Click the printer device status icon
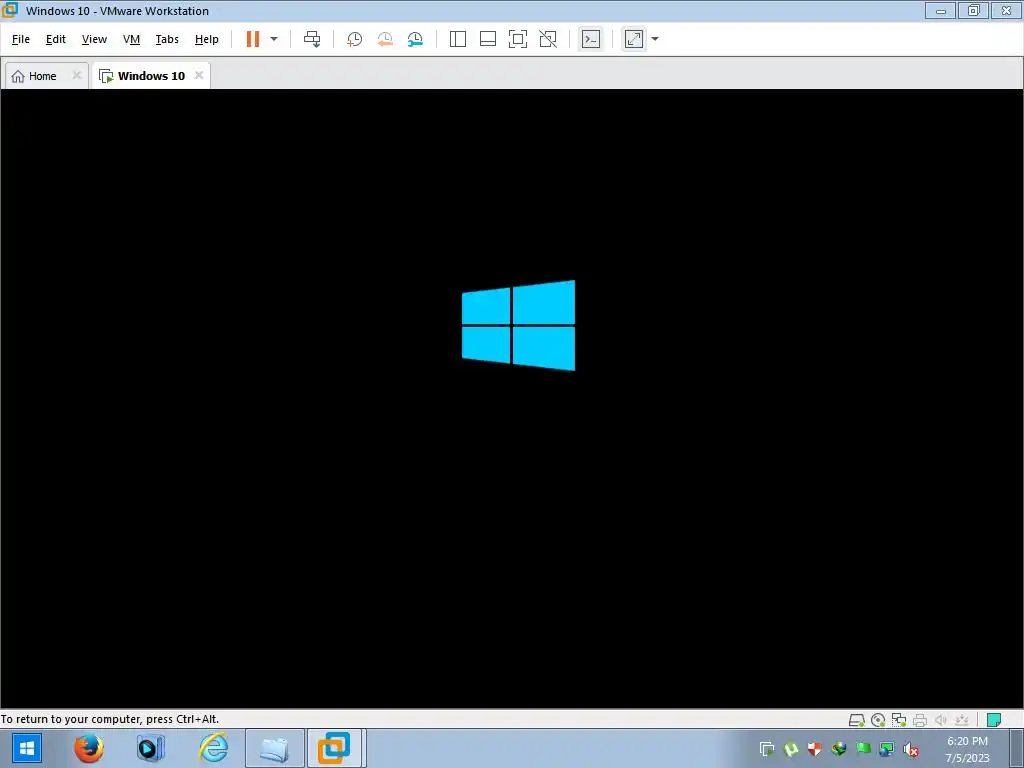The width and height of the screenshot is (1024, 768). click(920, 720)
